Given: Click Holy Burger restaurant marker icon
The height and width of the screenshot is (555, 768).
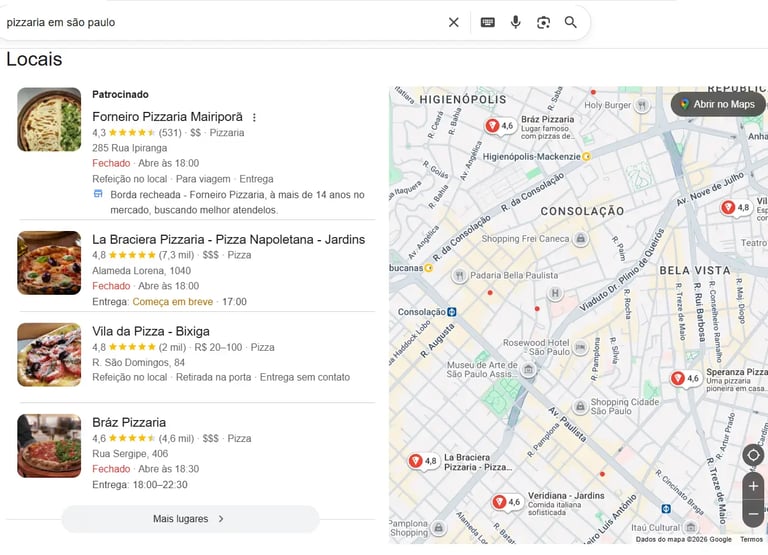Looking at the screenshot, I should point(642,105).
